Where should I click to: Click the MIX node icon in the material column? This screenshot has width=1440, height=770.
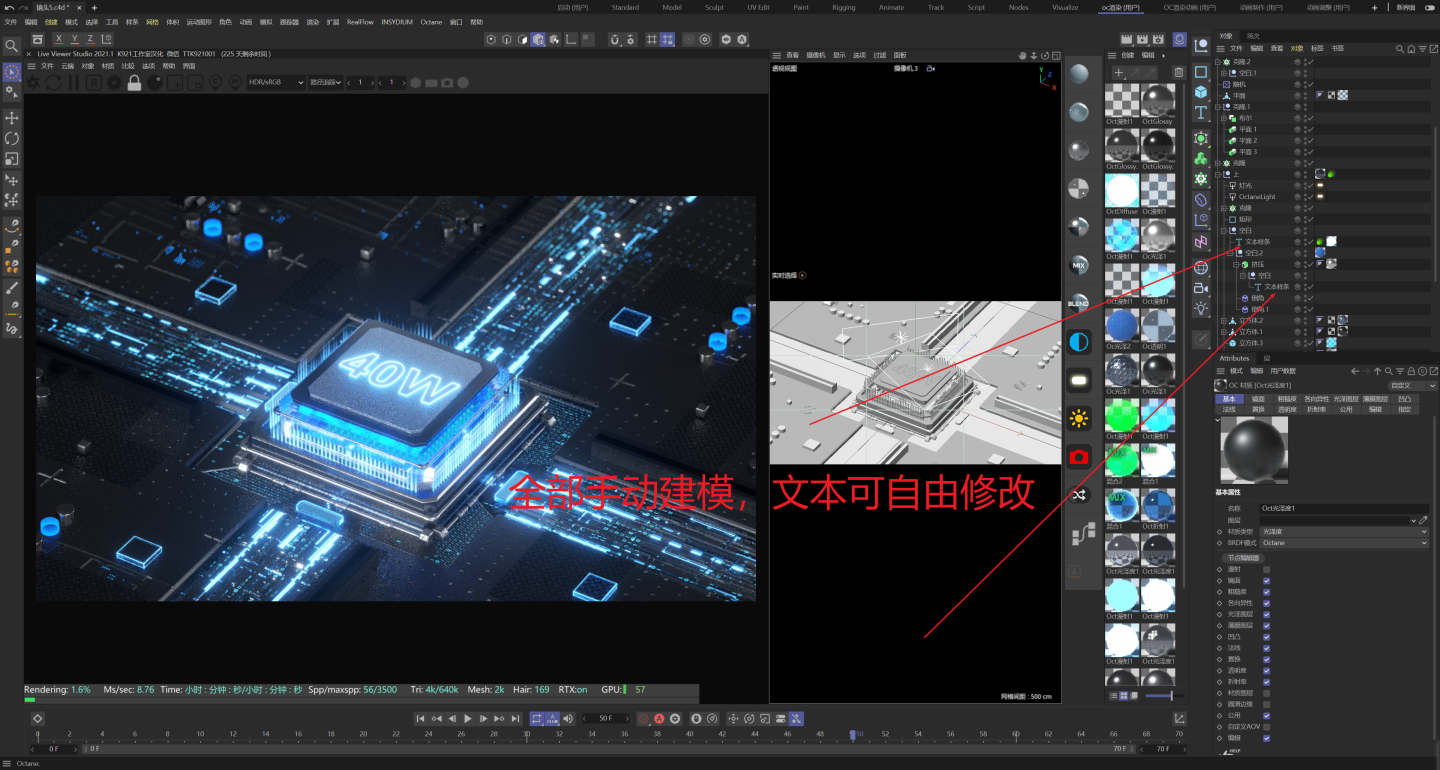click(1078, 265)
